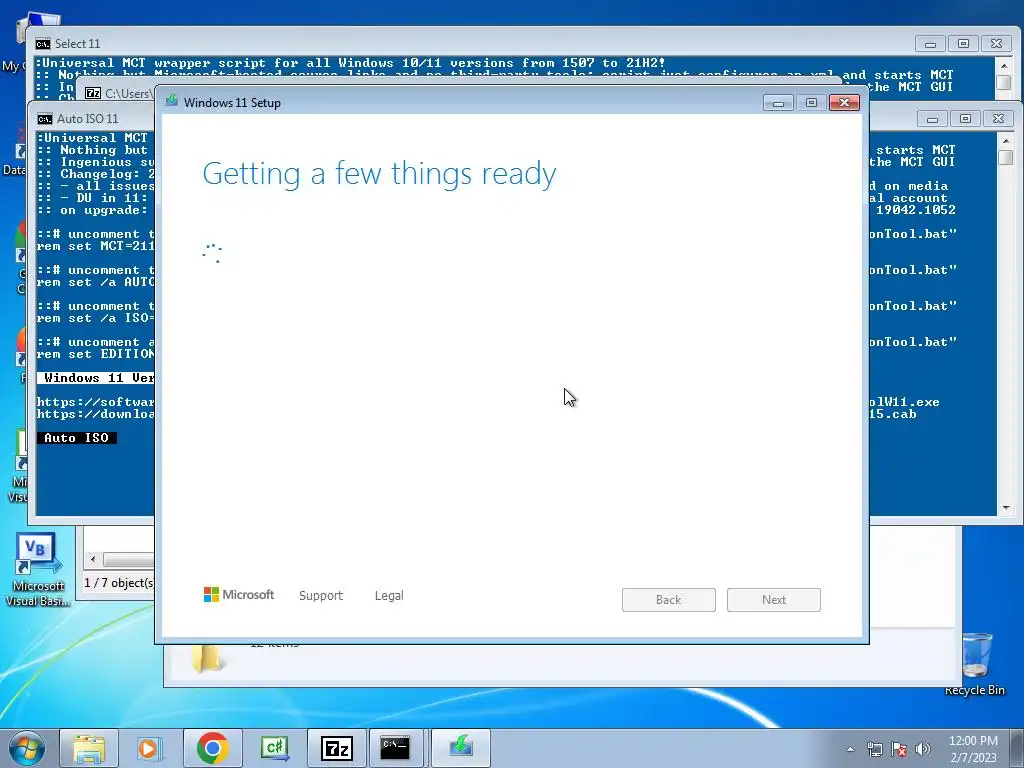Open the Recycle Bin desktop icon

click(975, 663)
